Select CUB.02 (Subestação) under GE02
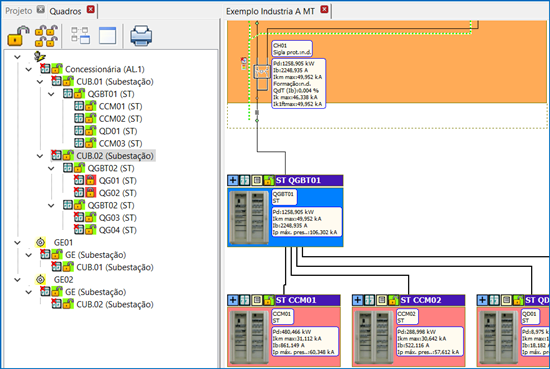The height and width of the screenshot is (369, 550). [115, 304]
